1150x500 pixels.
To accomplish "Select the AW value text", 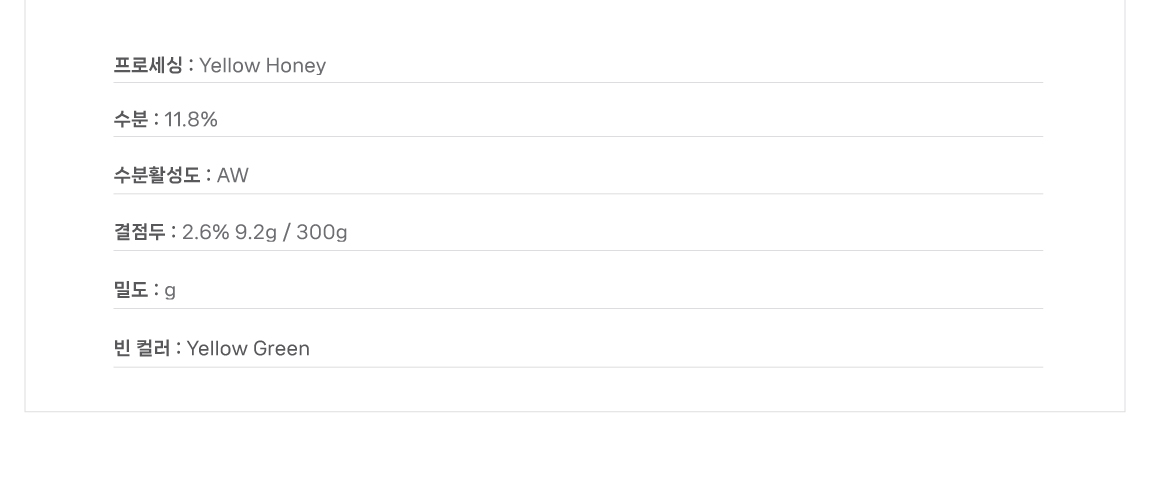I will (x=233, y=176).
